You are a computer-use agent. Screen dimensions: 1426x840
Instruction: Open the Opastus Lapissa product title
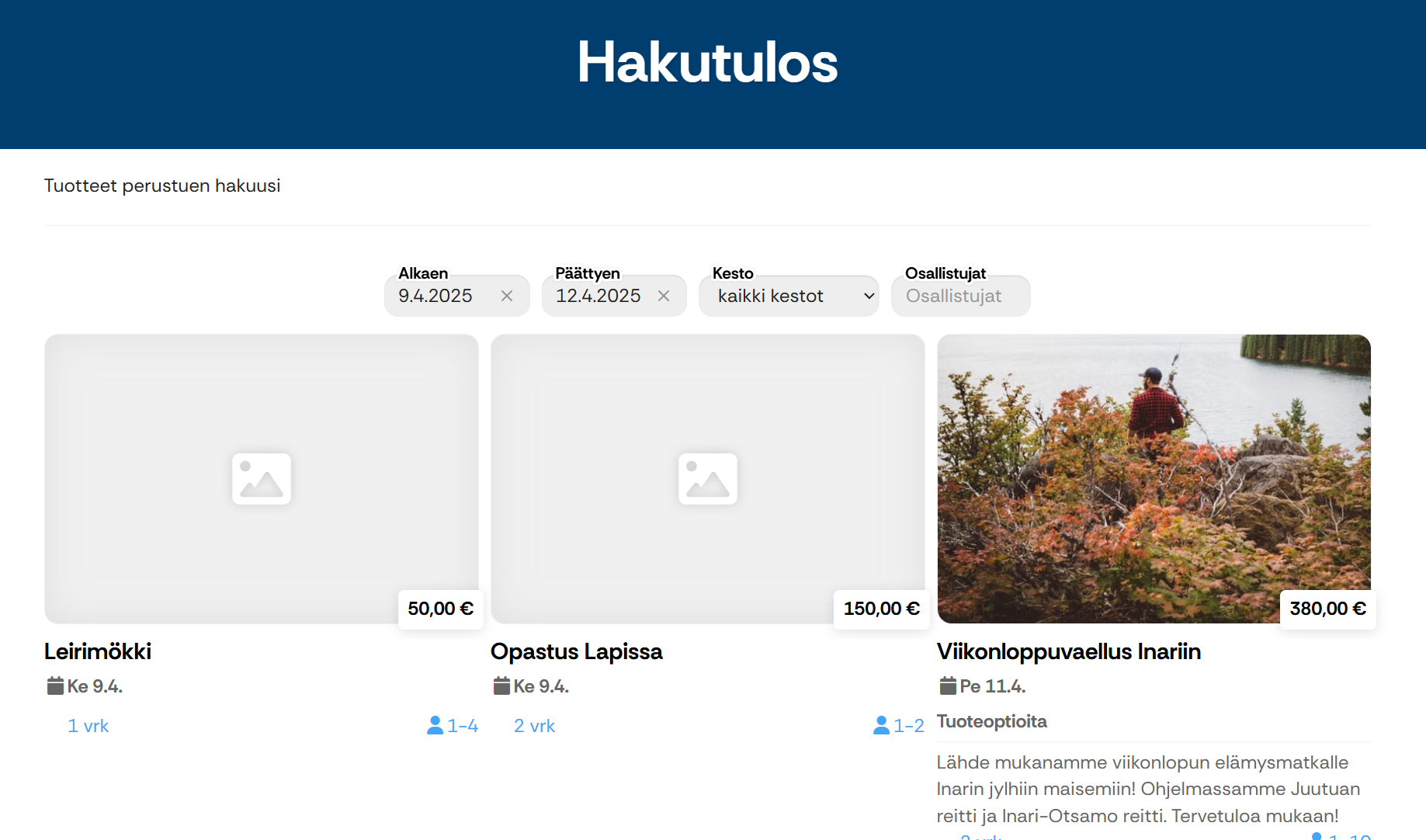pyautogui.click(x=577, y=651)
